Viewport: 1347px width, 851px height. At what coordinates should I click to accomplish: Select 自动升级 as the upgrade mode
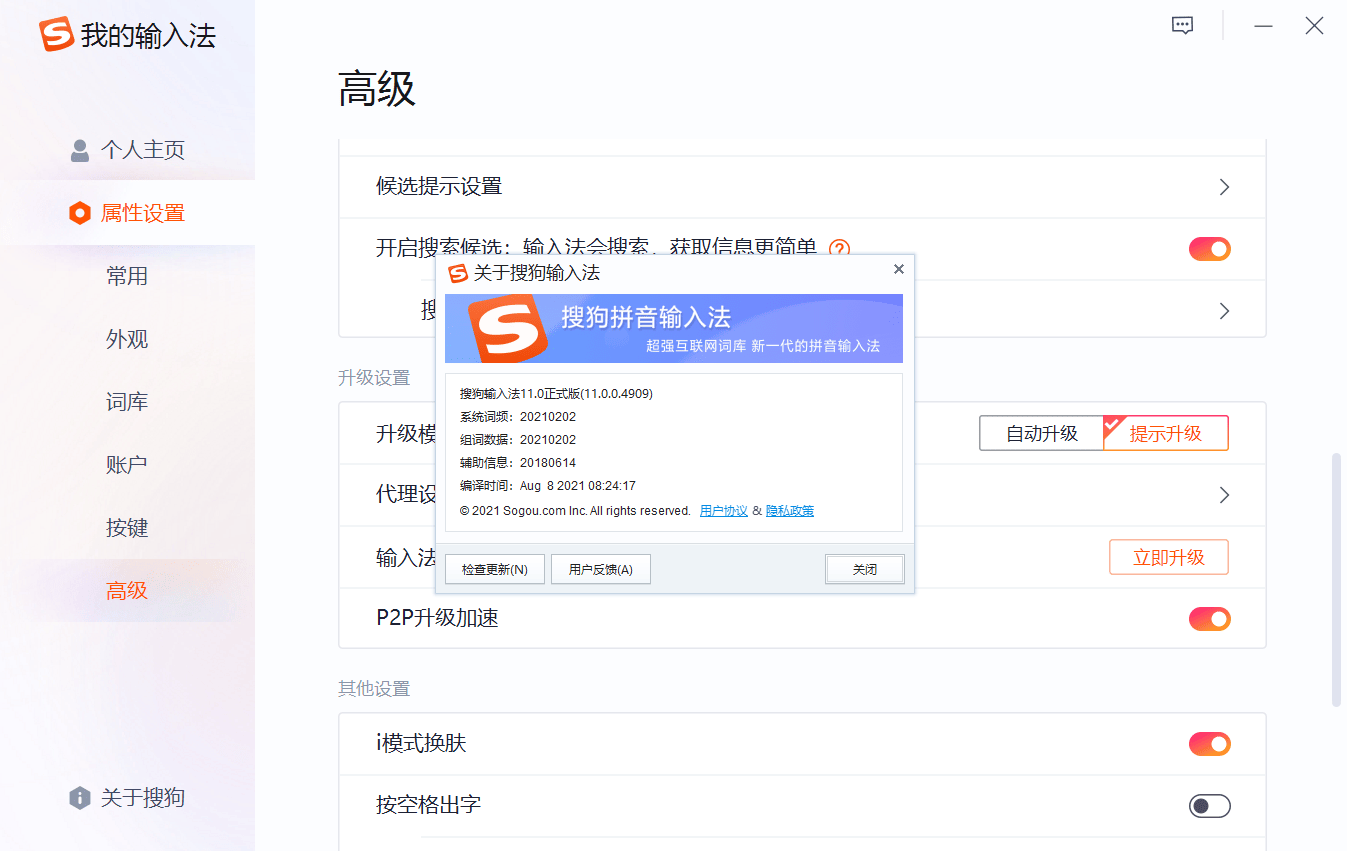(x=1040, y=433)
